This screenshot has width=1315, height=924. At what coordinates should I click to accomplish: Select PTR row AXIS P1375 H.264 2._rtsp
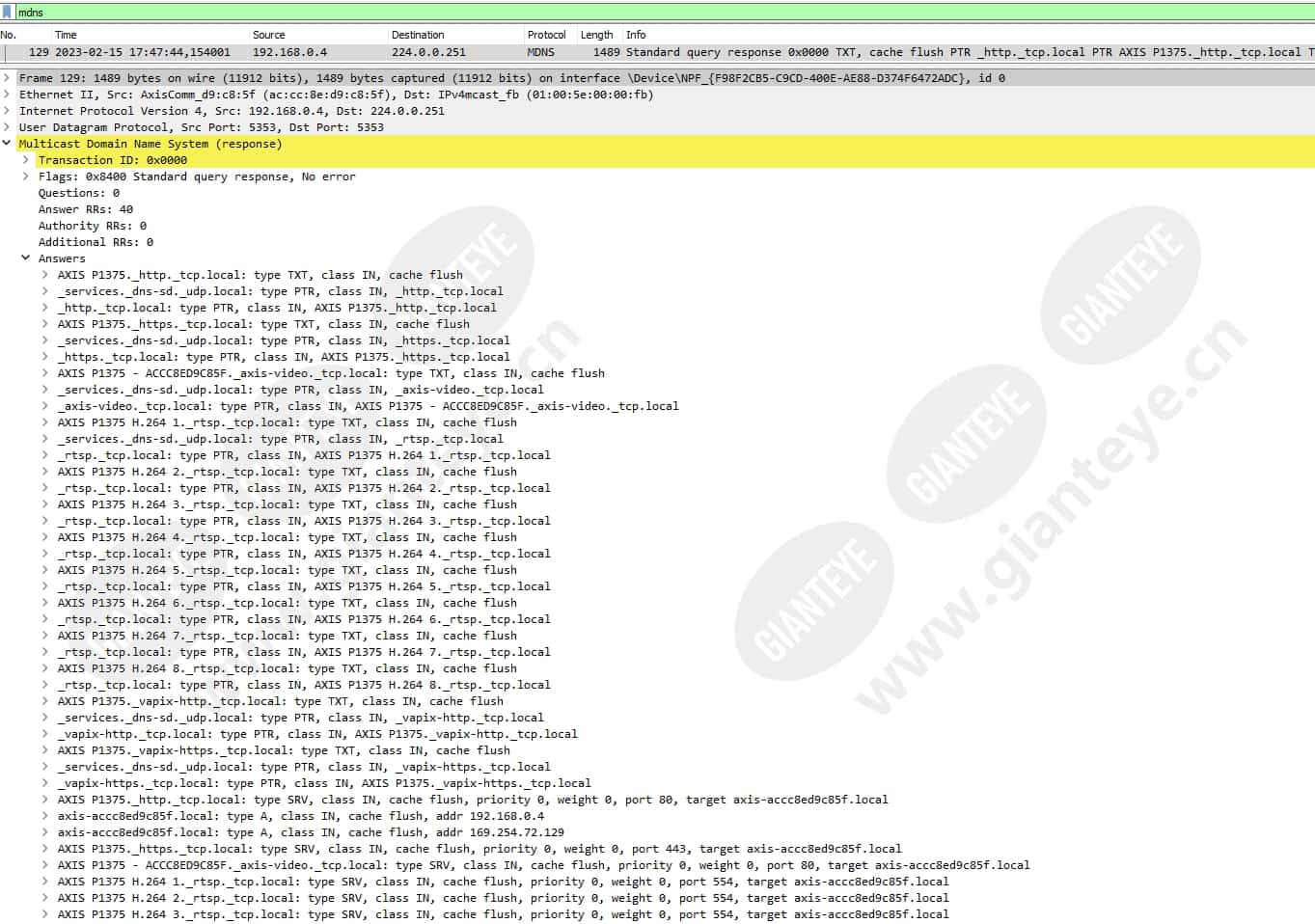(304, 488)
